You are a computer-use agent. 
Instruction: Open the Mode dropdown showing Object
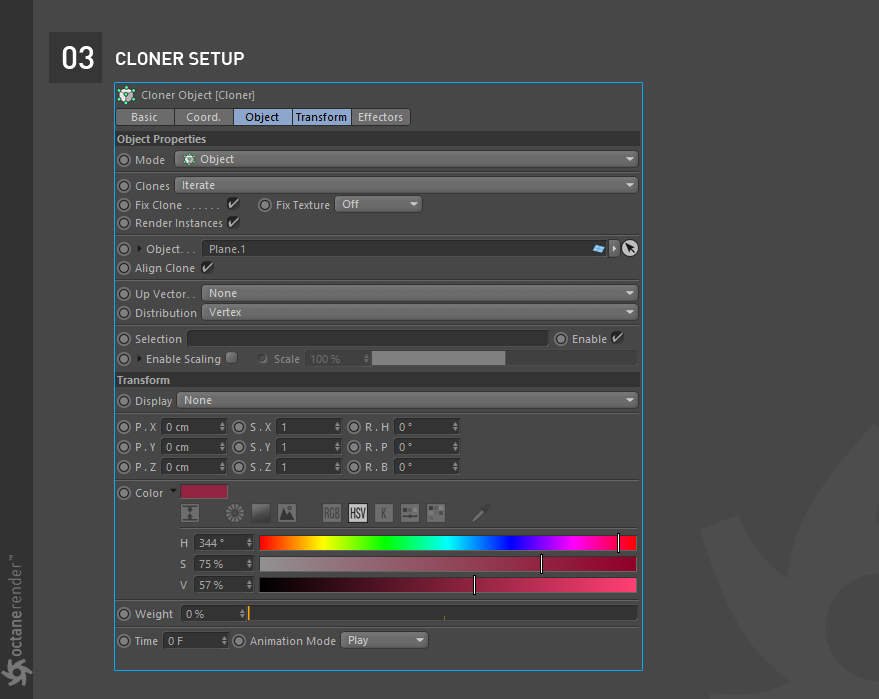[x=406, y=159]
